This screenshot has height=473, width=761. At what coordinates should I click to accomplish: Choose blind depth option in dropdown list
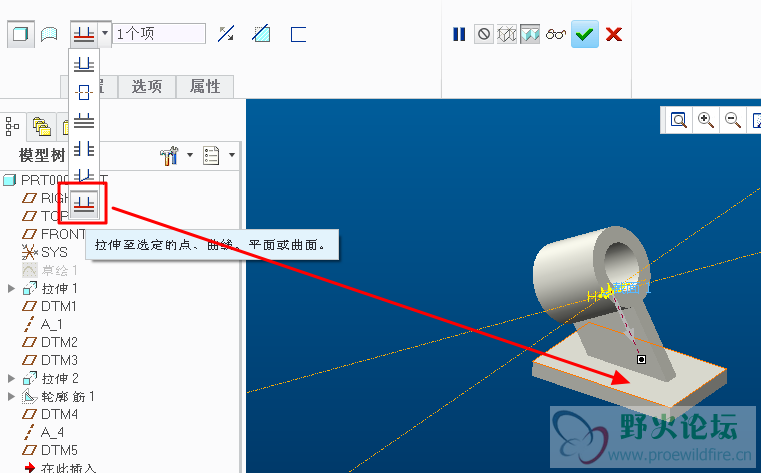pyautogui.click(x=84, y=64)
